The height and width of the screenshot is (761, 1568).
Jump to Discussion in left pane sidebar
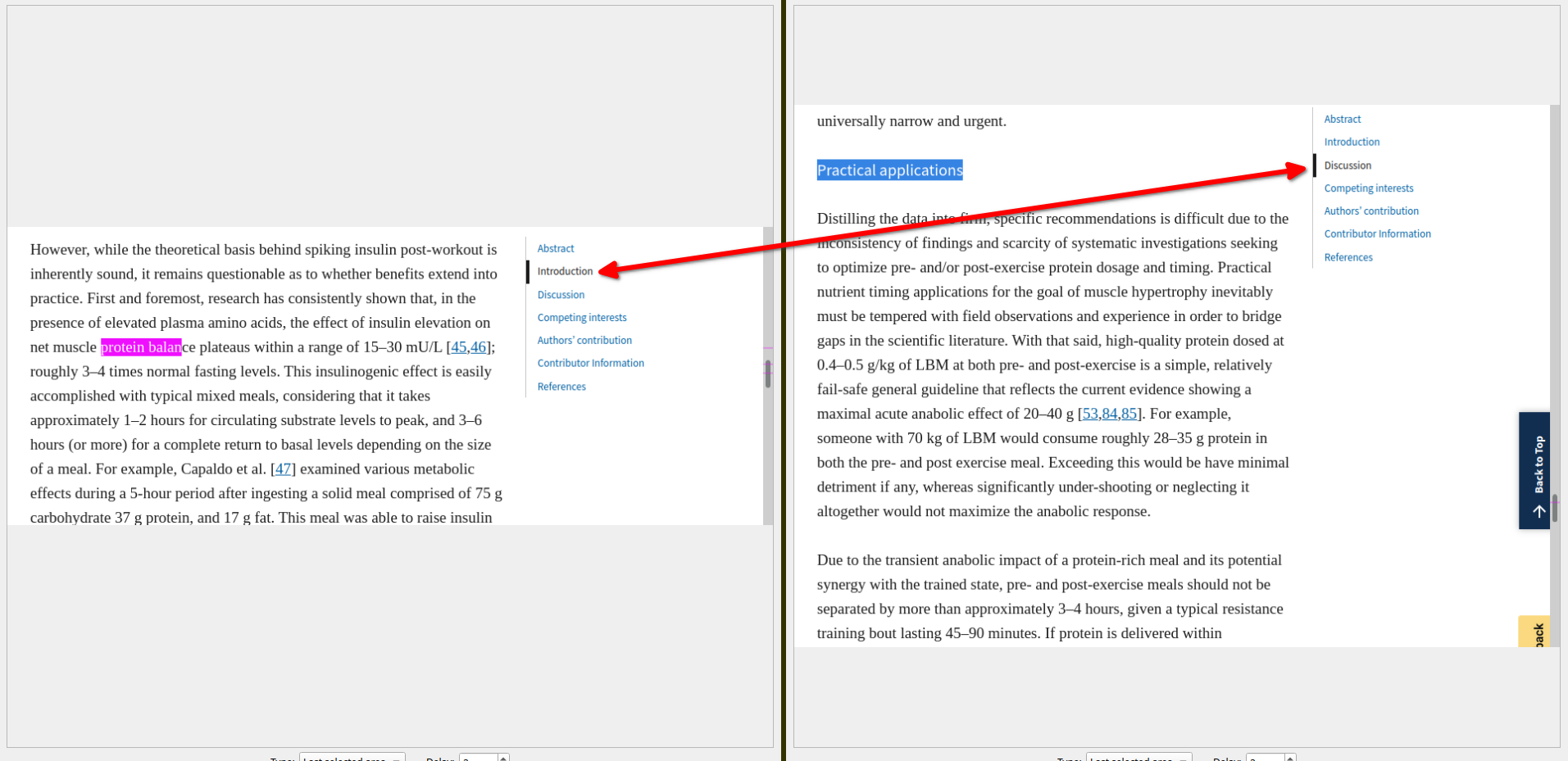(561, 295)
